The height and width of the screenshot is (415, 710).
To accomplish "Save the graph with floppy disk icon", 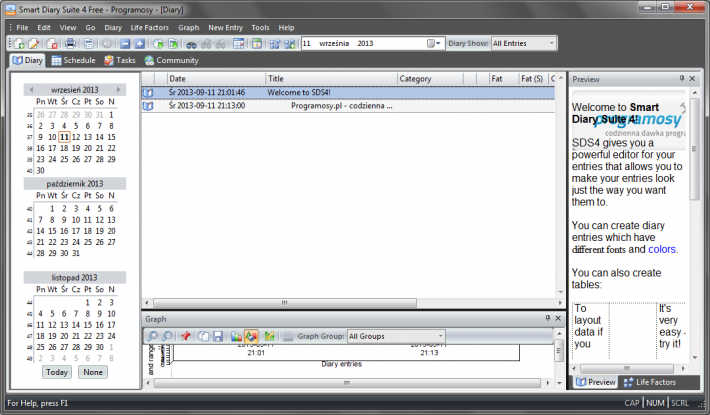I will [x=218, y=336].
